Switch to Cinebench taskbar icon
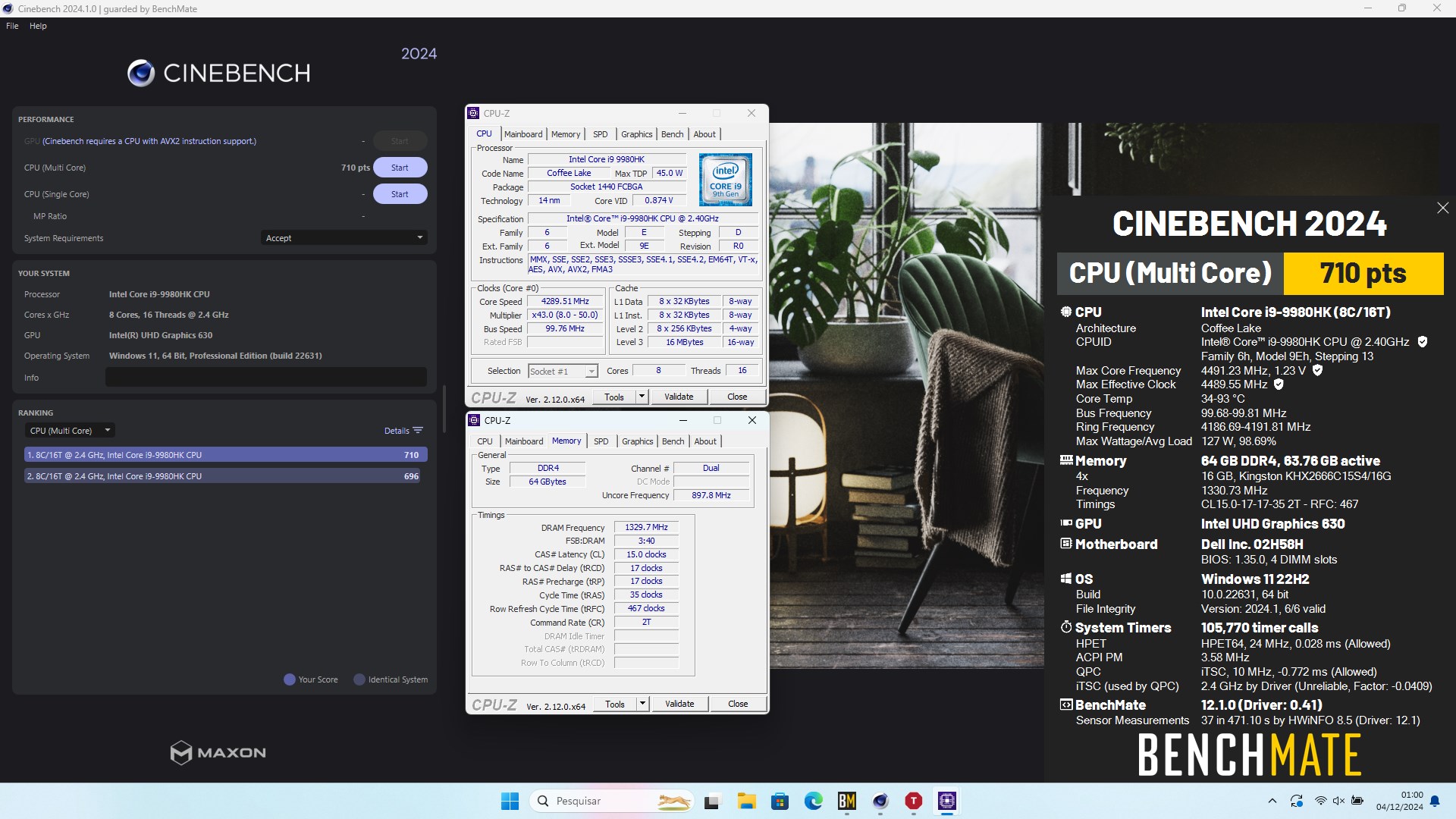 pos(880,801)
